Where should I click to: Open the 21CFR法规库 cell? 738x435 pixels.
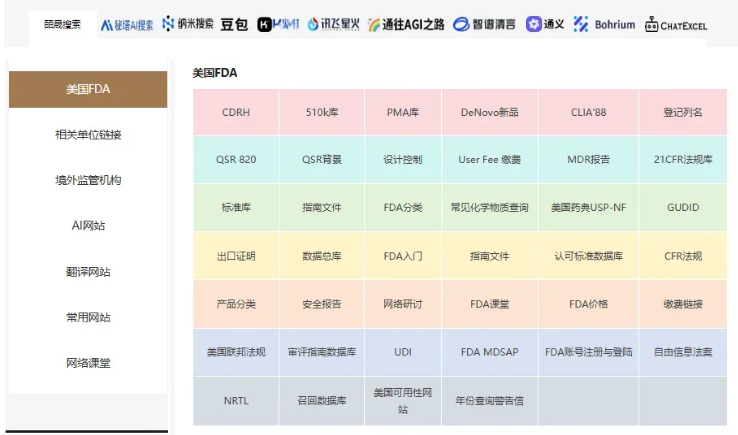683,160
